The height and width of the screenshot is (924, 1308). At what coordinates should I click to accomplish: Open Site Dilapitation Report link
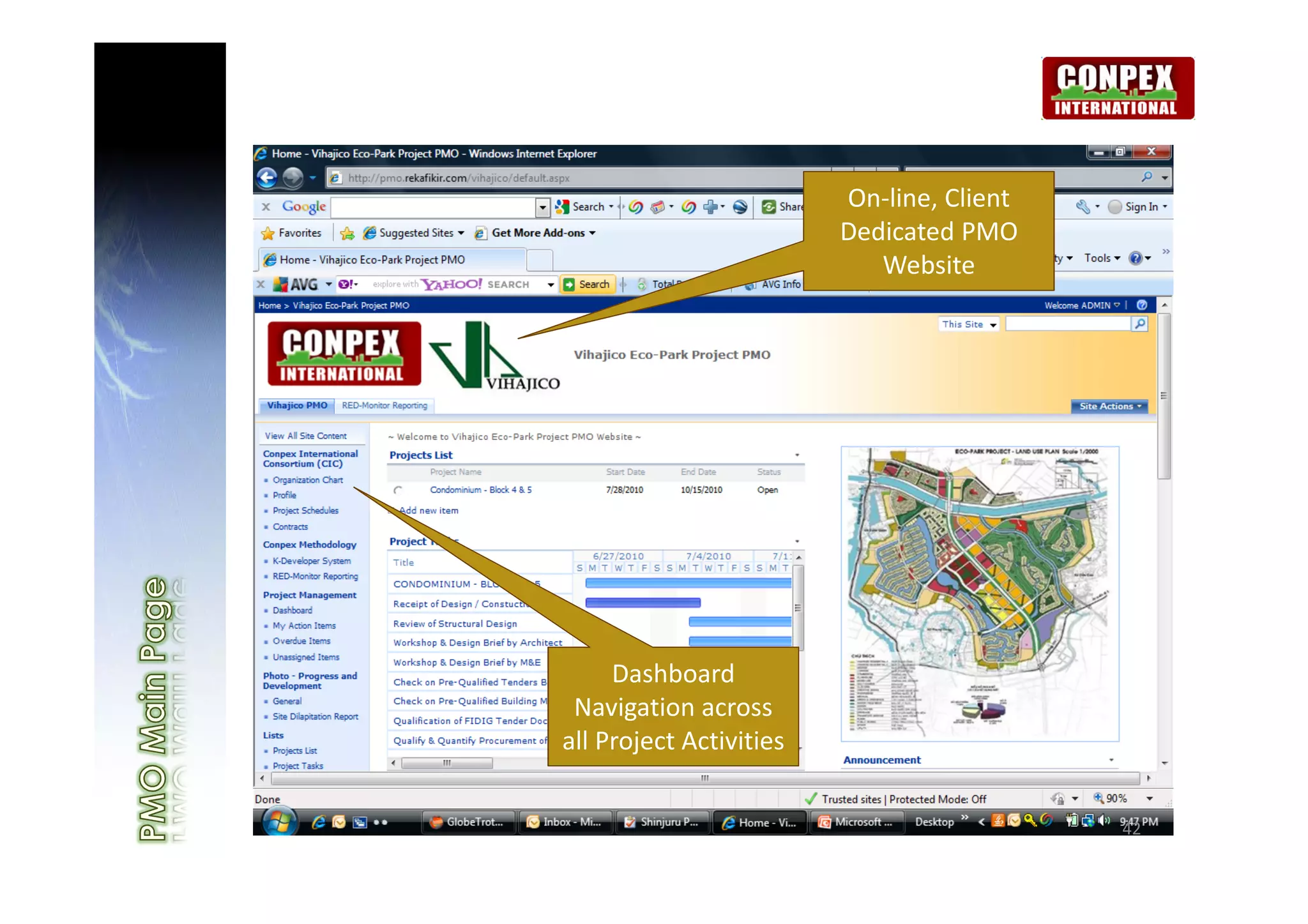[x=316, y=716]
